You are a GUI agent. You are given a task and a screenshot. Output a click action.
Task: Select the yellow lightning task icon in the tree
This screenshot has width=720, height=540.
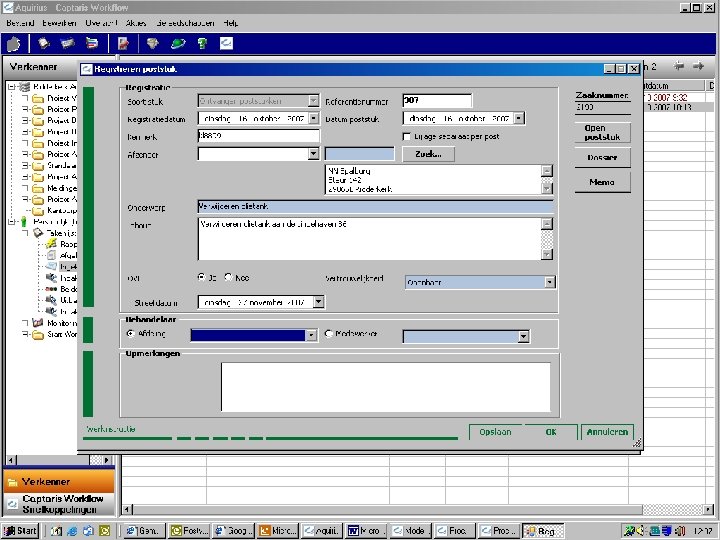pos(51,244)
